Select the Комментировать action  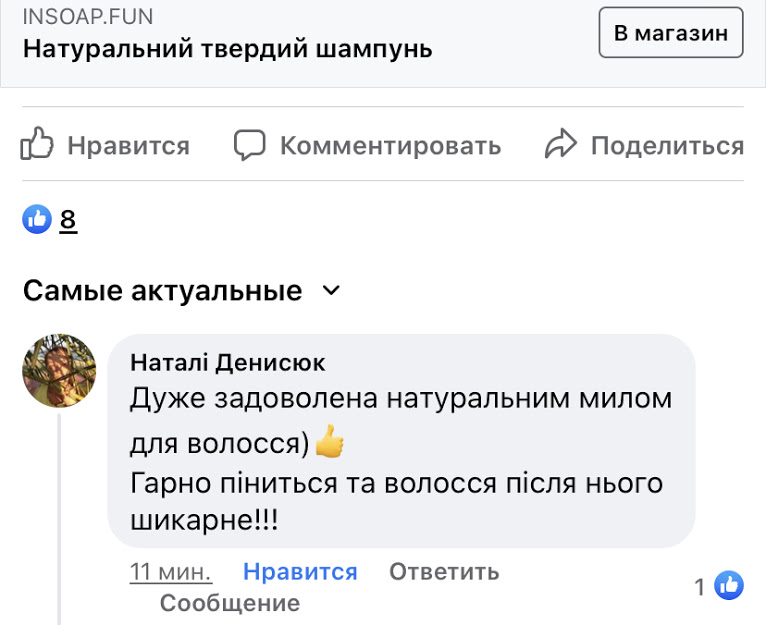tap(390, 146)
